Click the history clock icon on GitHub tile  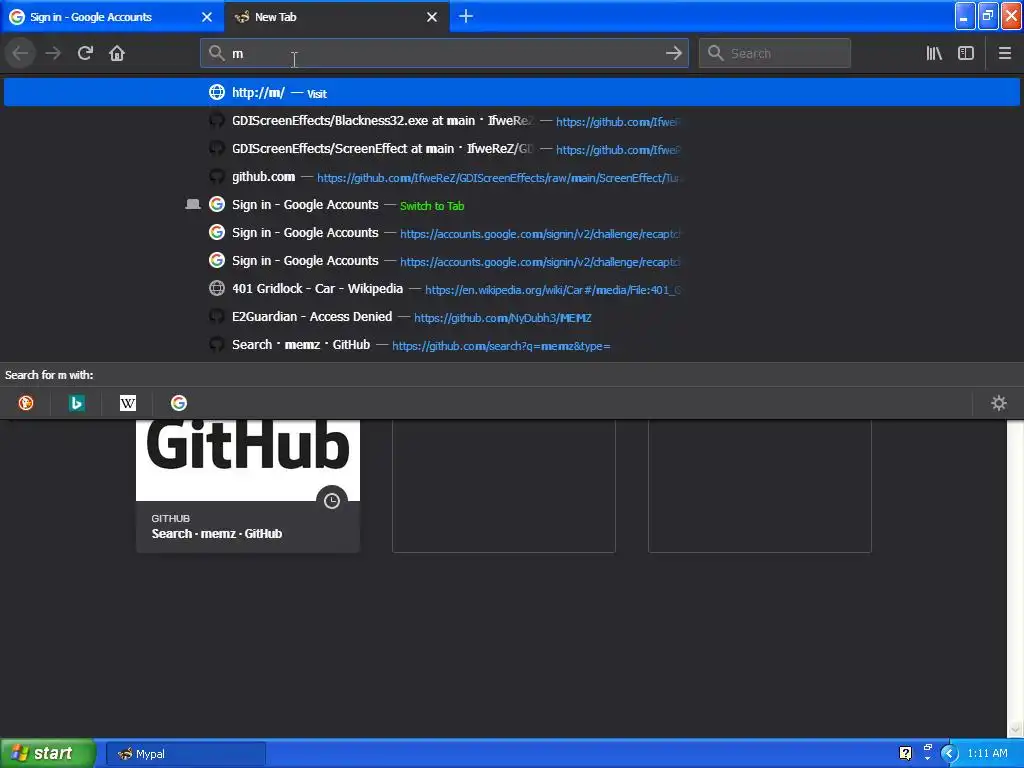(x=332, y=501)
